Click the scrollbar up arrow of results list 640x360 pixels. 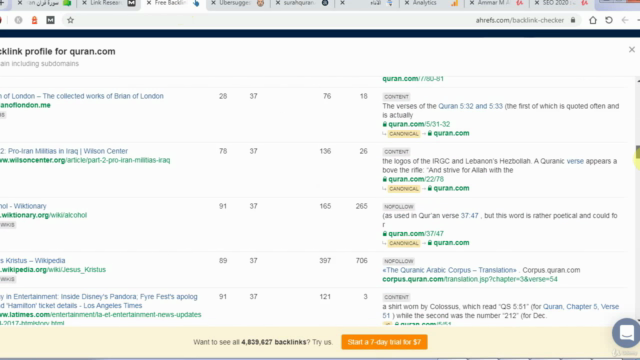pos(638,82)
